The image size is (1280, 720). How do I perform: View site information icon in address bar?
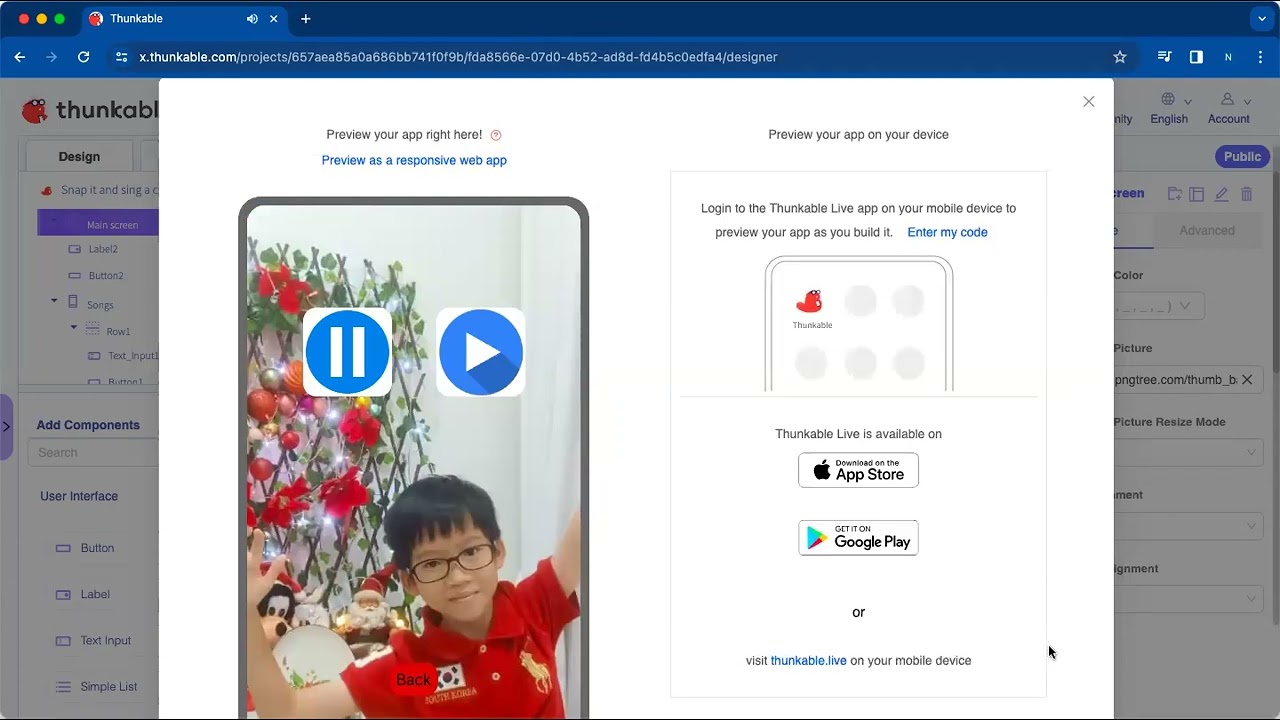[122, 57]
